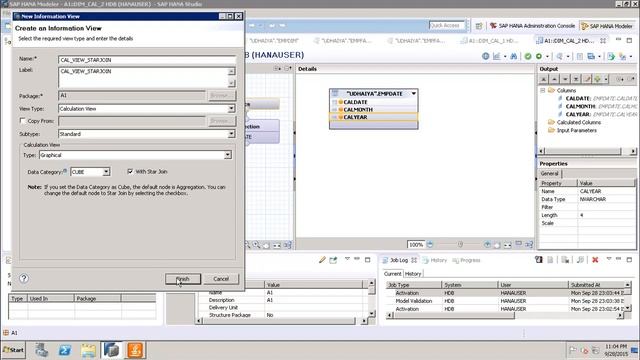This screenshot has width=640, height=360.
Task: Click the green Save and Validate checkmark icon
Action: (x=528, y=56)
